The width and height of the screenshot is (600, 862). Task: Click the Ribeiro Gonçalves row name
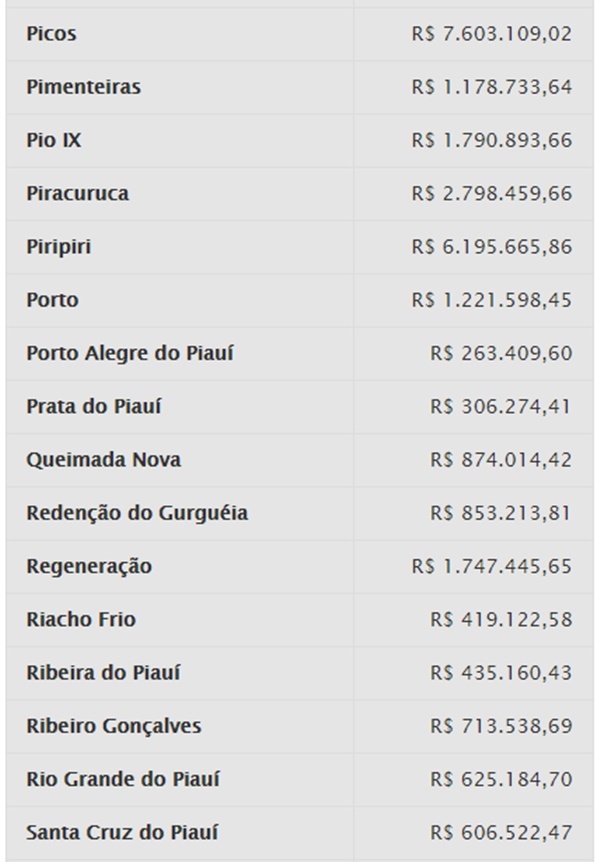pyautogui.click(x=114, y=726)
